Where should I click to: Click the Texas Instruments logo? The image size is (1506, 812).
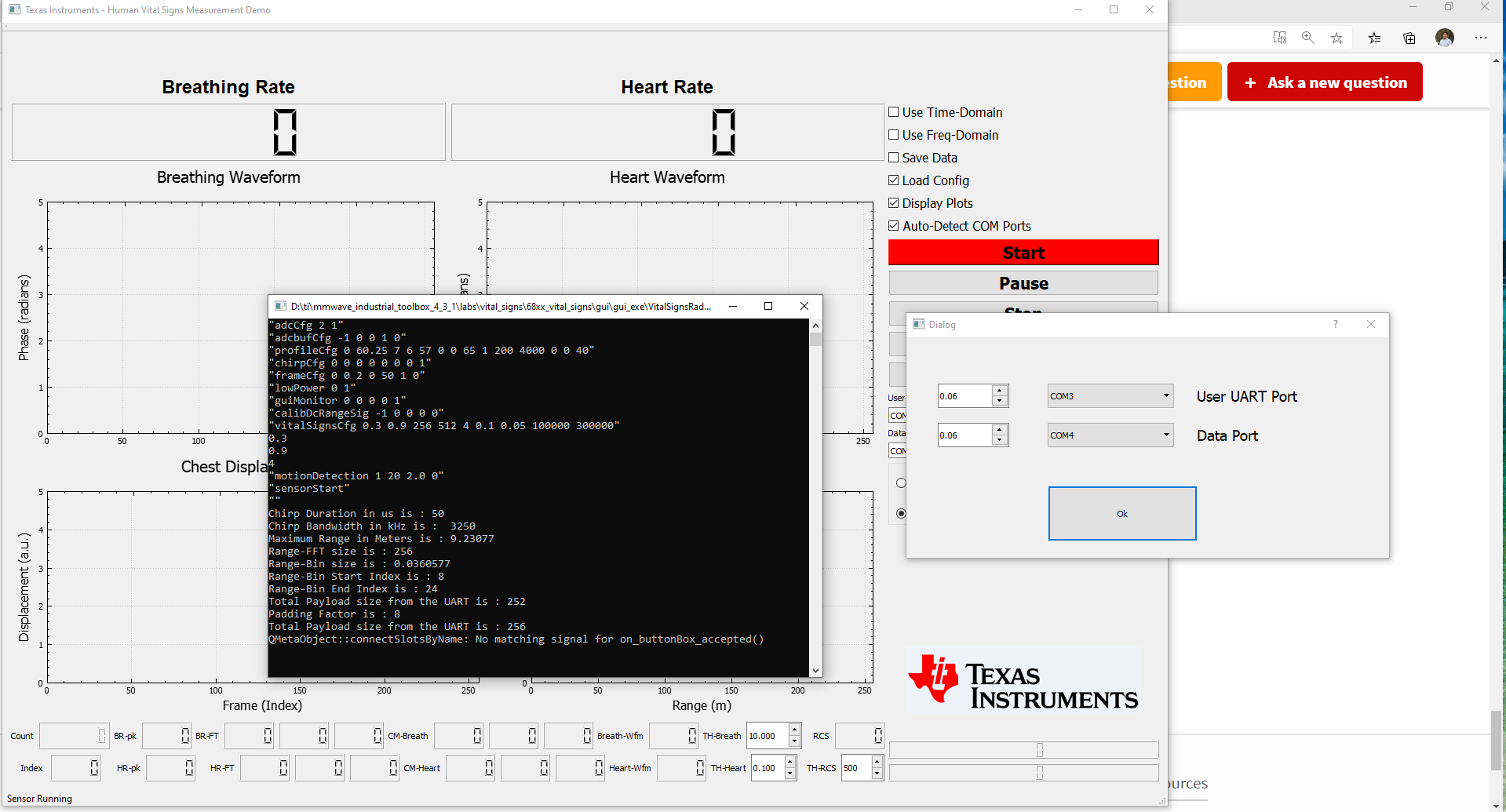pyautogui.click(x=1023, y=680)
